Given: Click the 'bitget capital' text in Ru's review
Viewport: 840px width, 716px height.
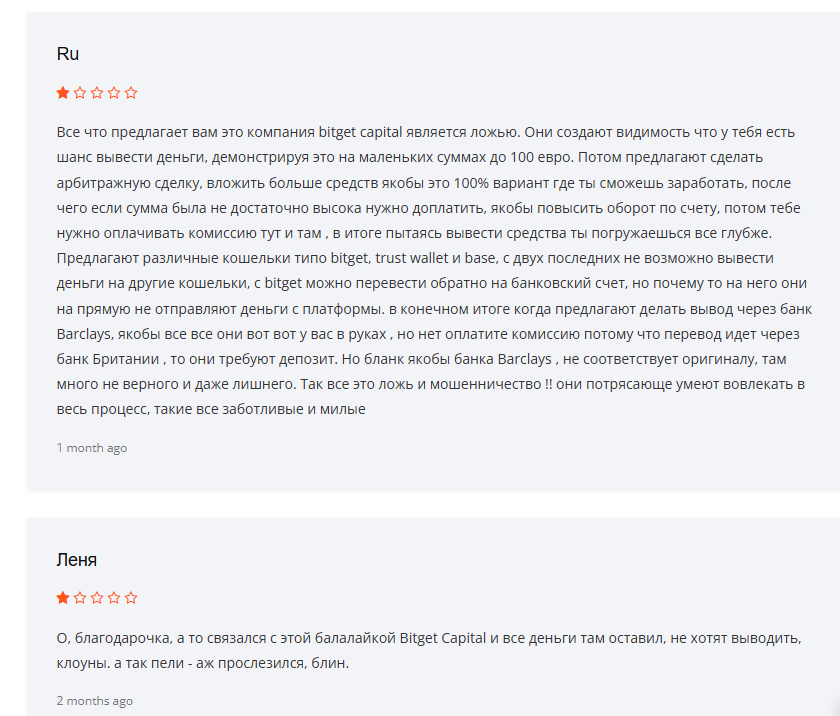Looking at the screenshot, I should [360, 132].
